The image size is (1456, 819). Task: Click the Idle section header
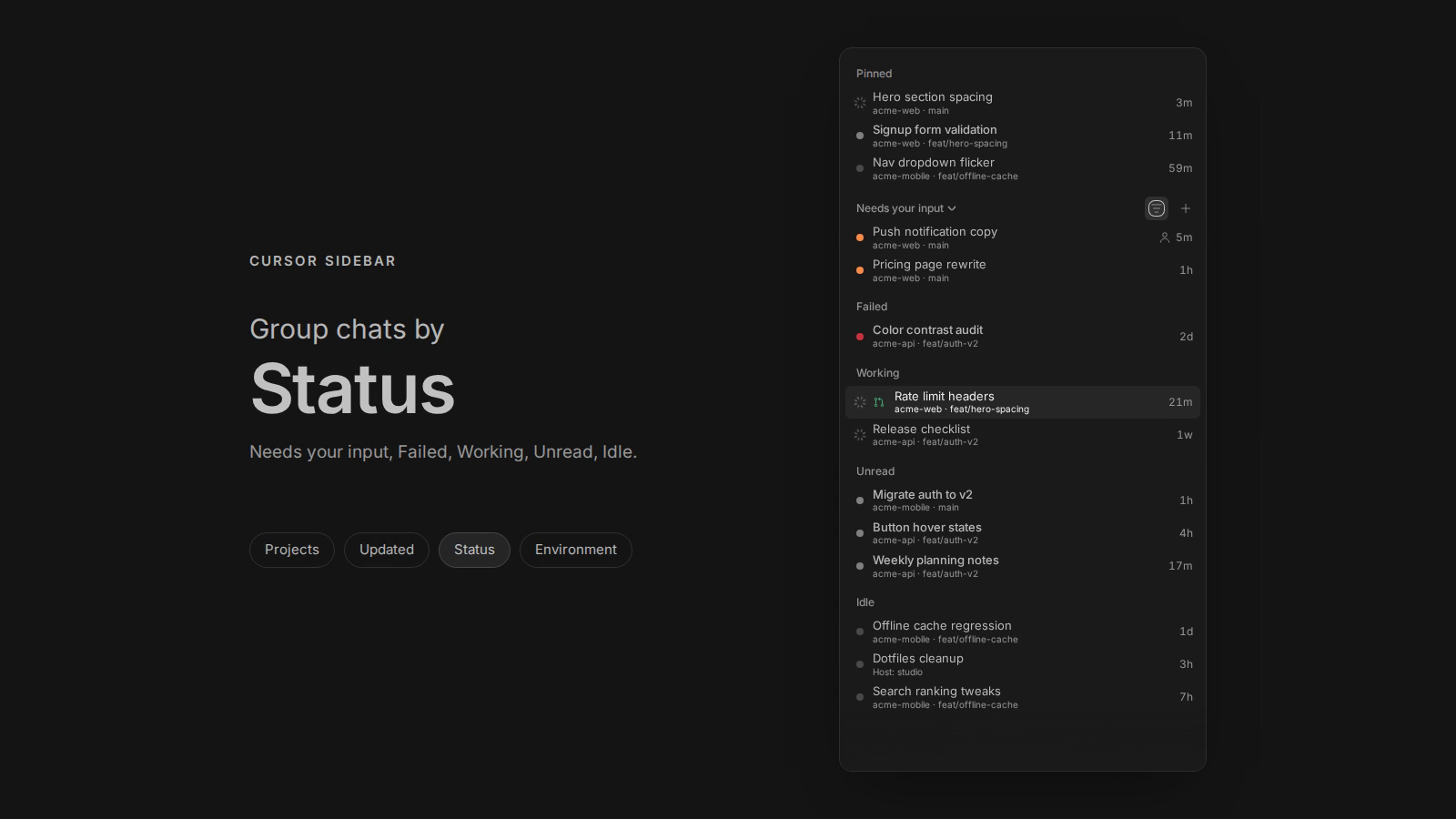865,602
